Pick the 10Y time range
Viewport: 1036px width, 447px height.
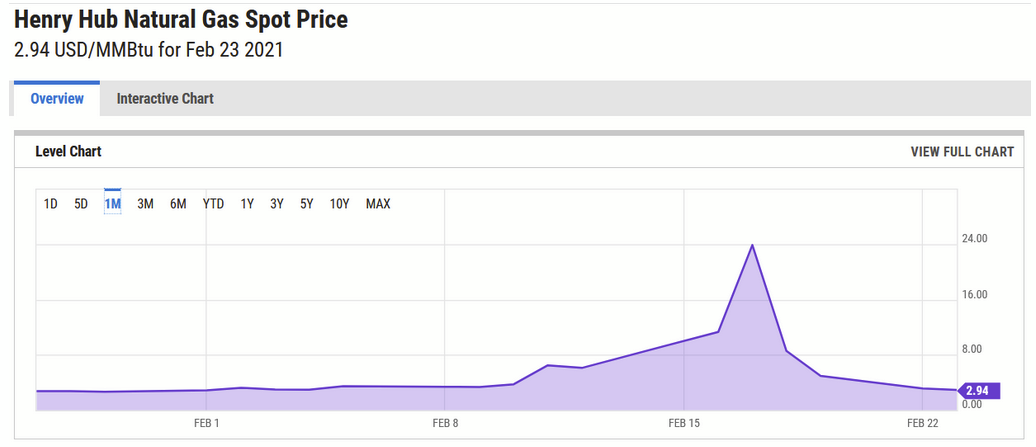(340, 204)
